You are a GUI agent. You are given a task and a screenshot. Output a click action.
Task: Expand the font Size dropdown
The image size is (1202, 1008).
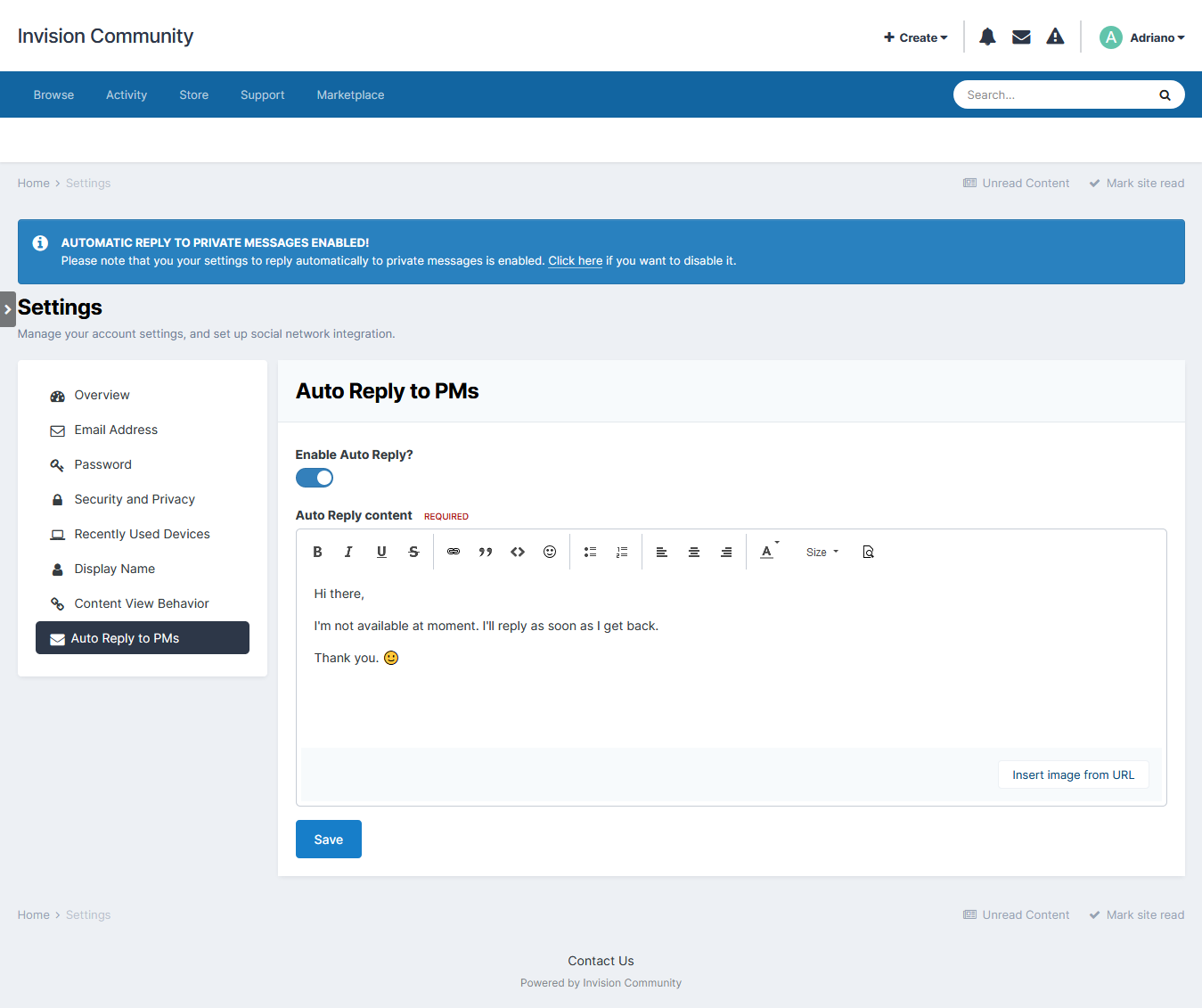[x=822, y=552]
